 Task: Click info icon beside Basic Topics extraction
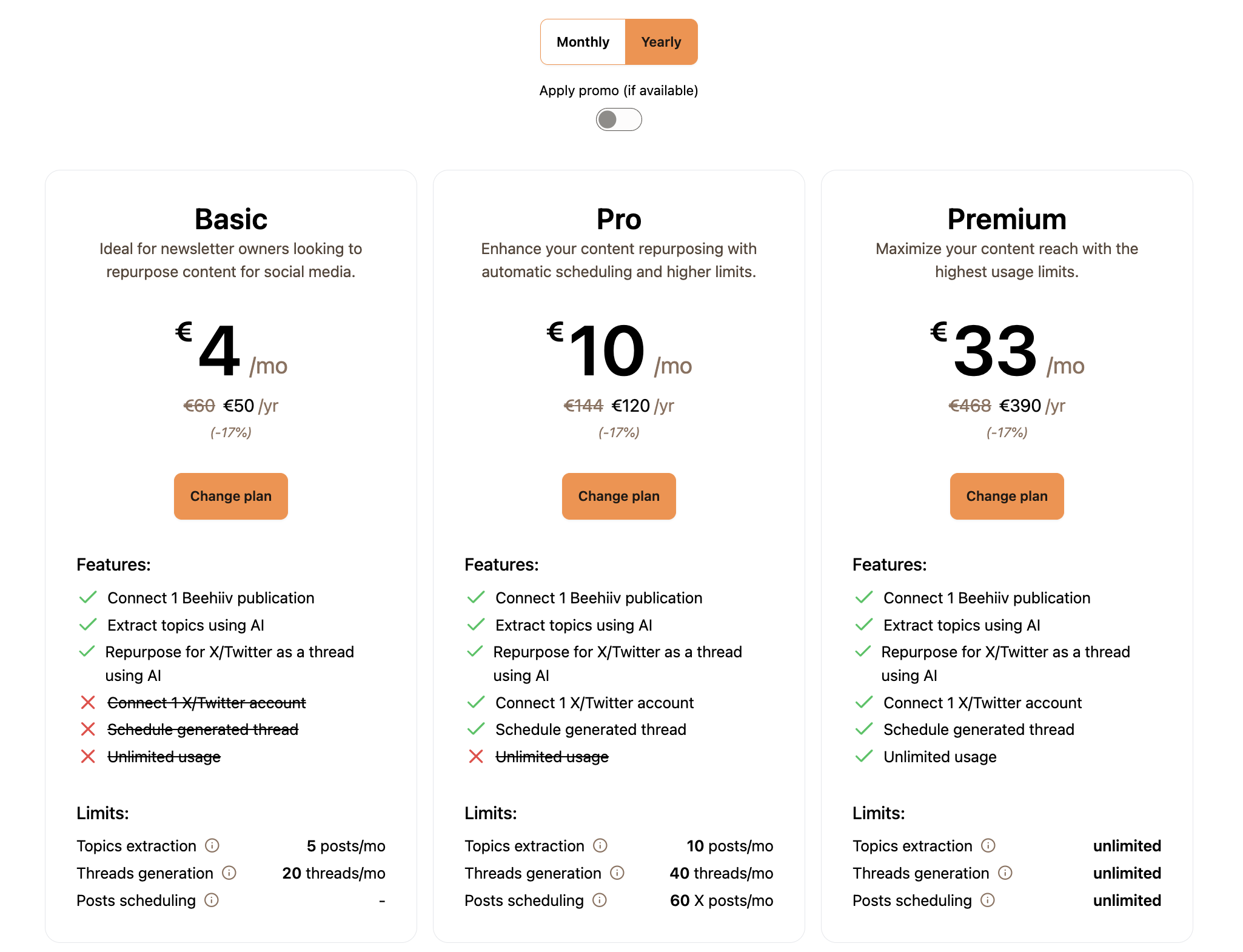pos(212,845)
